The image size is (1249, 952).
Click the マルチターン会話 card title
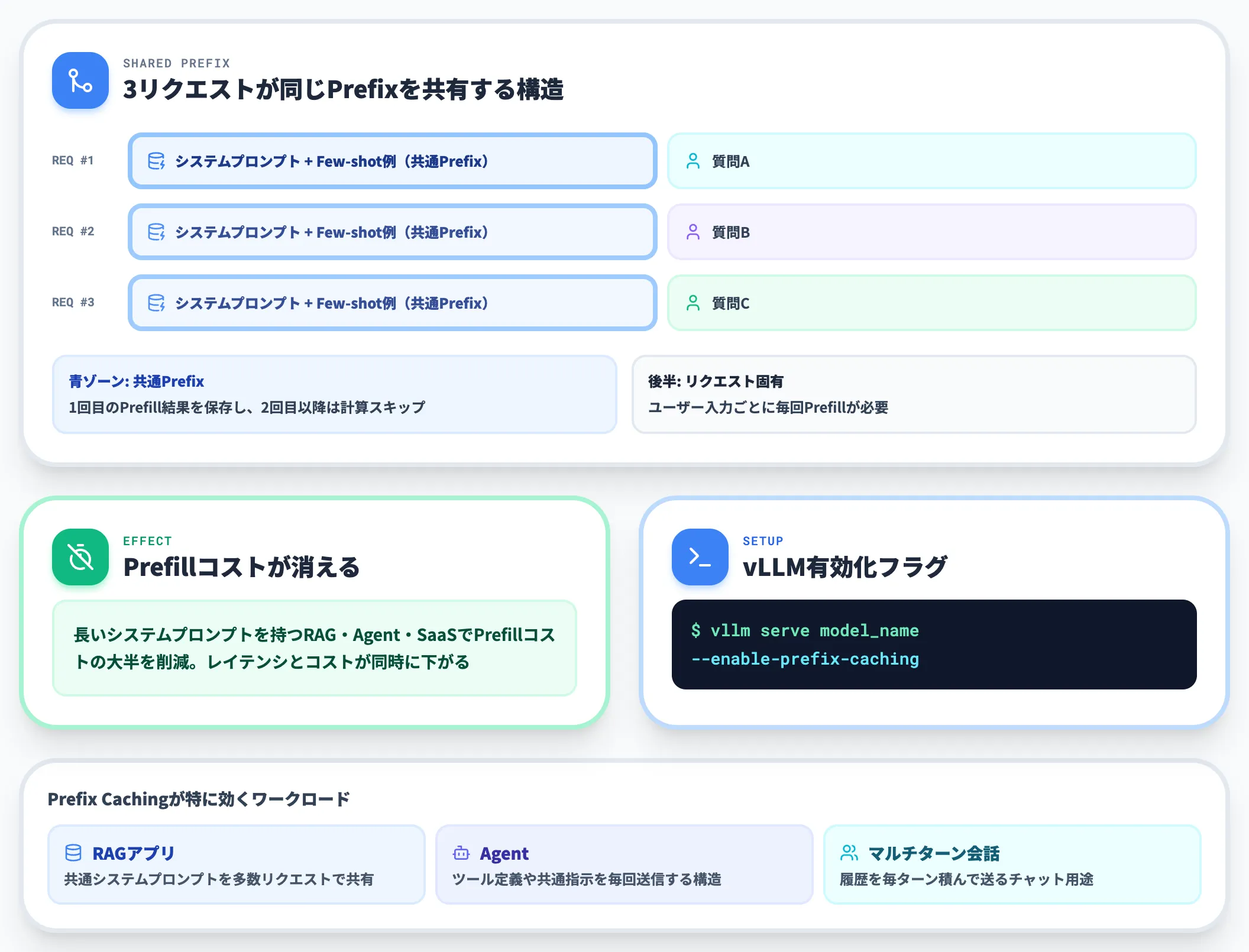pos(934,853)
